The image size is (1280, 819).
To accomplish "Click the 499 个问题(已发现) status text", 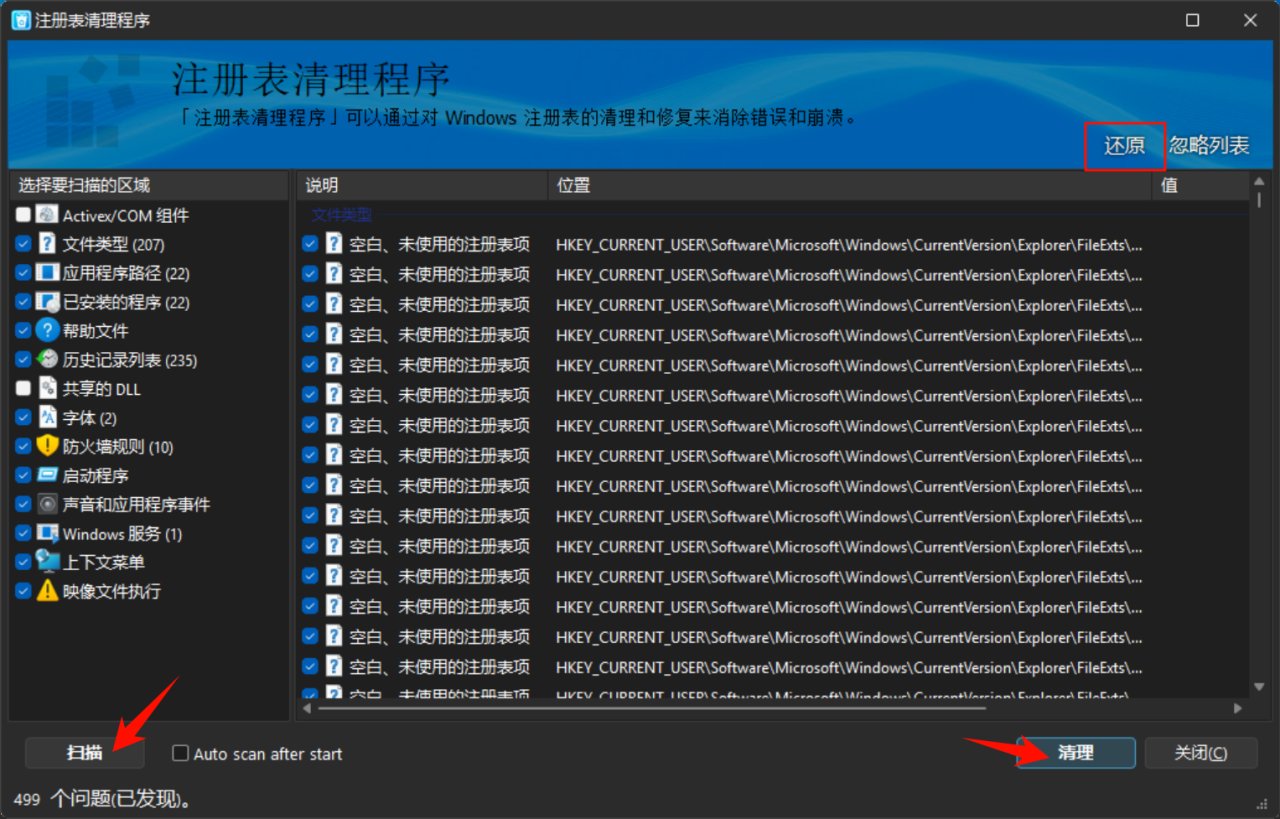I will (x=102, y=799).
